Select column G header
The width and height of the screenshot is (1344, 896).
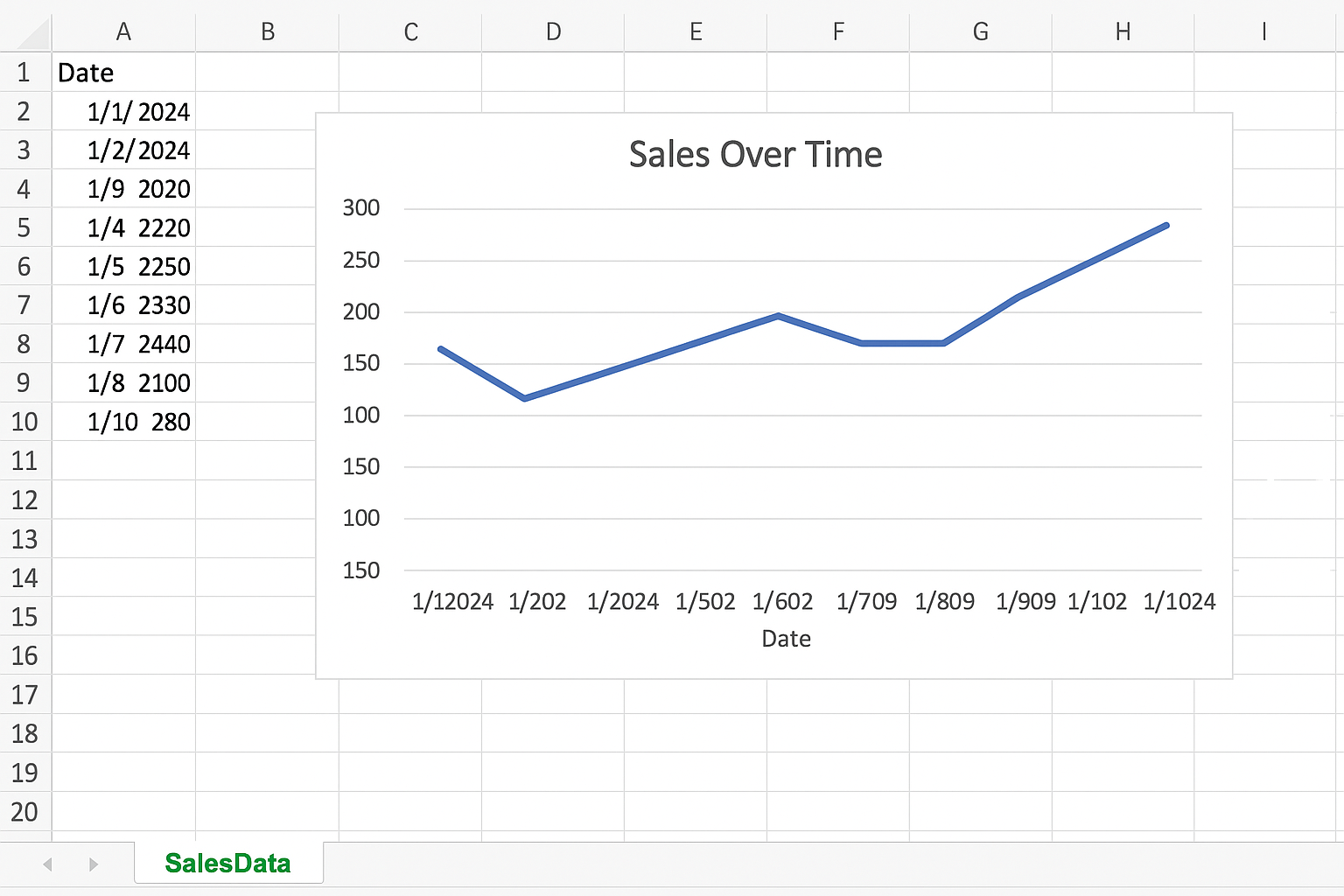[x=981, y=32]
